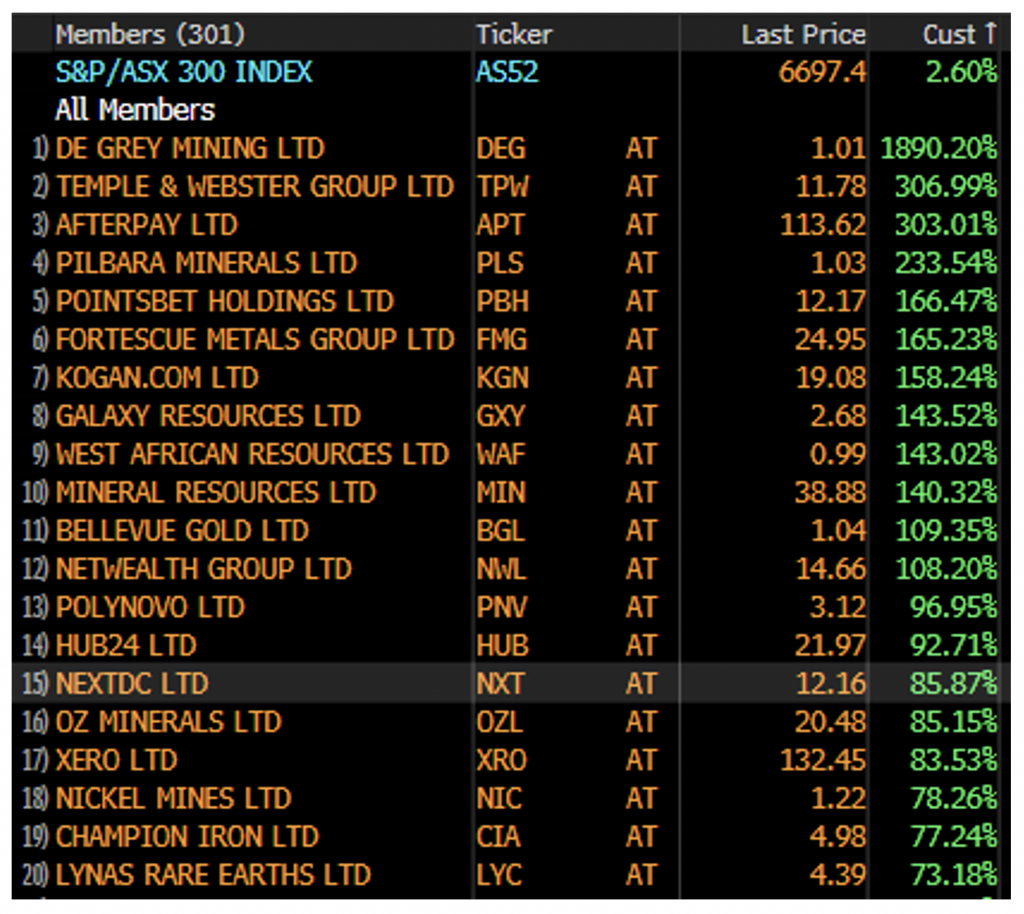Screen dimensions: 1024x914
Task: Select GALAXY RESOURCES LTD entry
Action: (x=208, y=416)
